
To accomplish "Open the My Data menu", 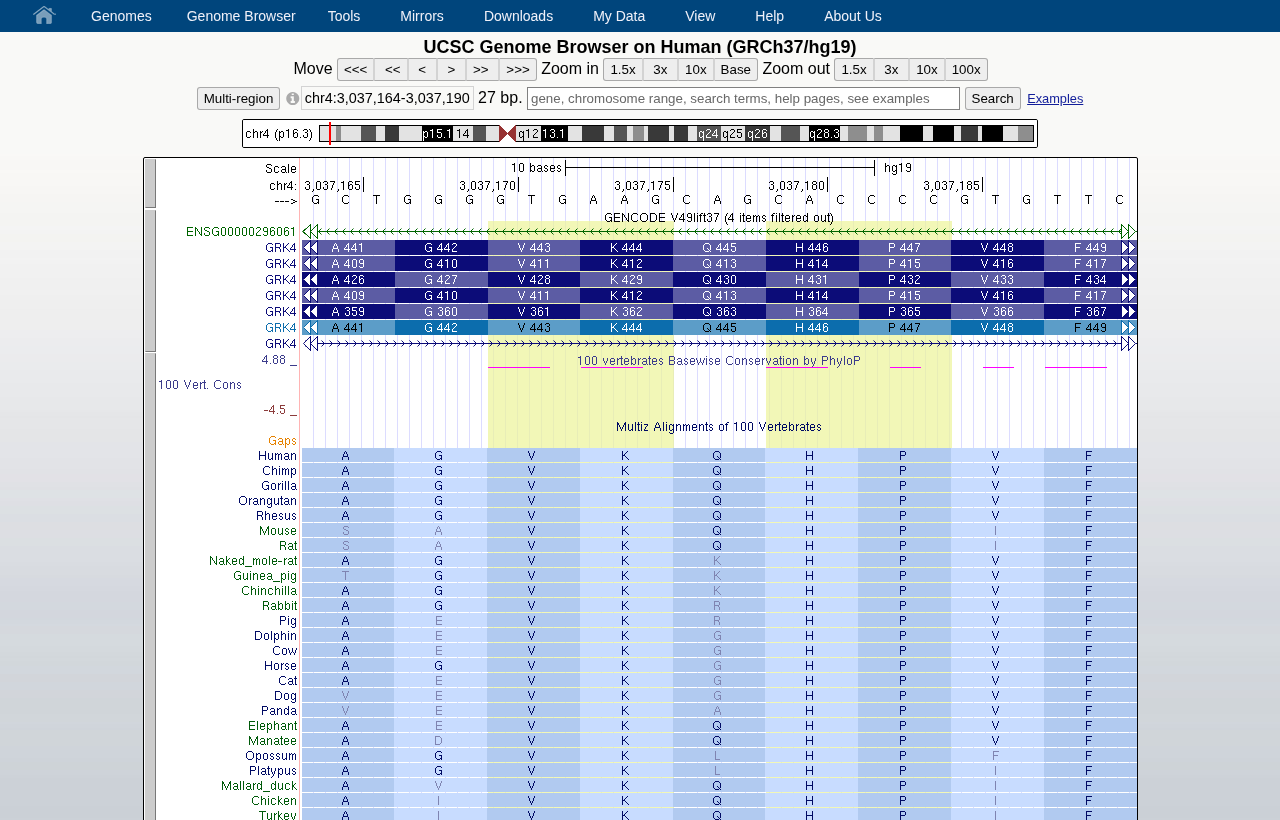I will coord(619,16).
